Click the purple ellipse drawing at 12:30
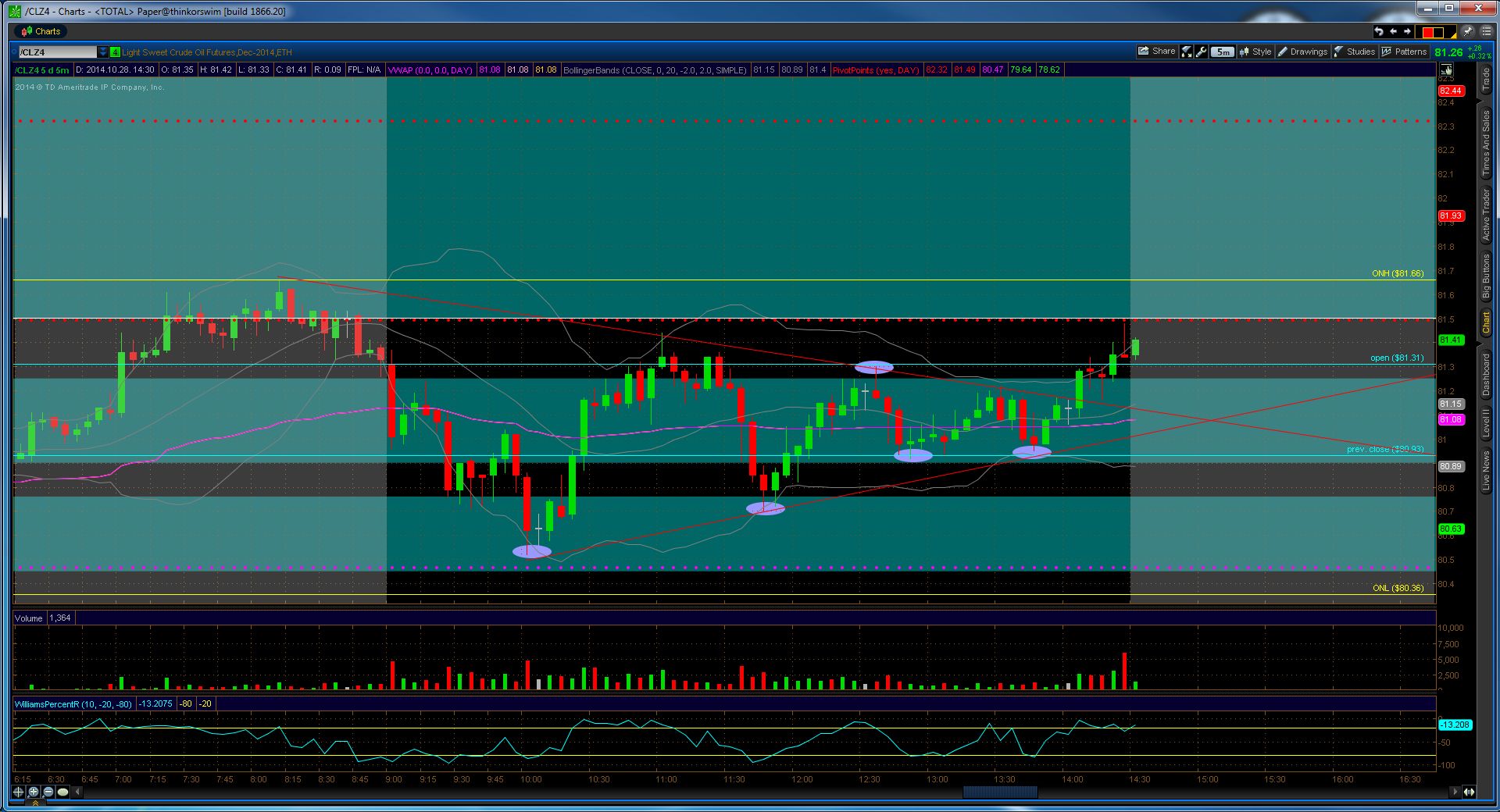The height and width of the screenshot is (812, 1500). coord(873,367)
